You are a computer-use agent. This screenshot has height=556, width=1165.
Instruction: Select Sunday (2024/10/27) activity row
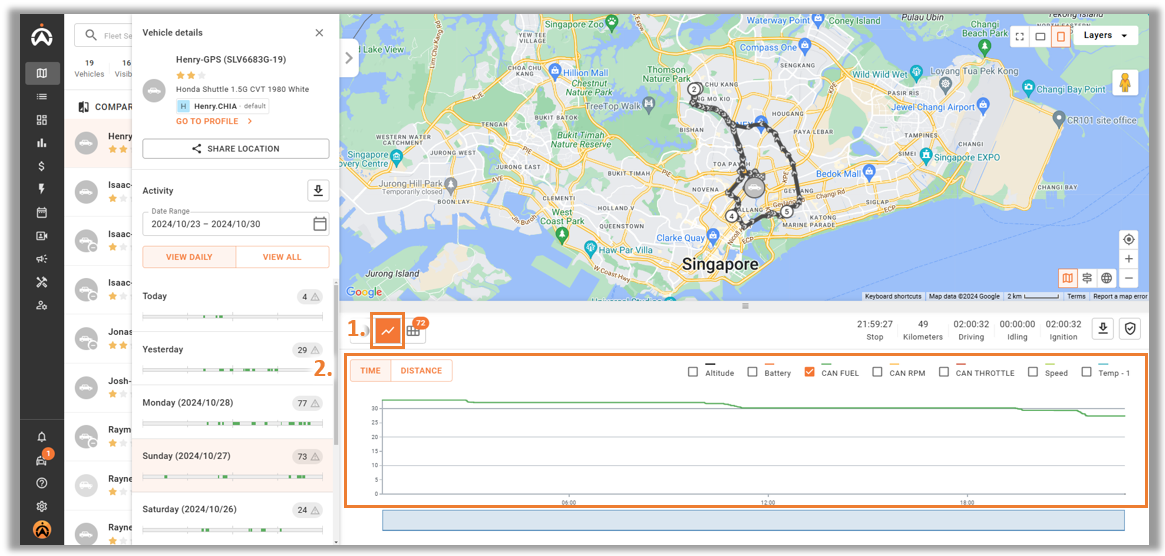[x=233, y=465]
